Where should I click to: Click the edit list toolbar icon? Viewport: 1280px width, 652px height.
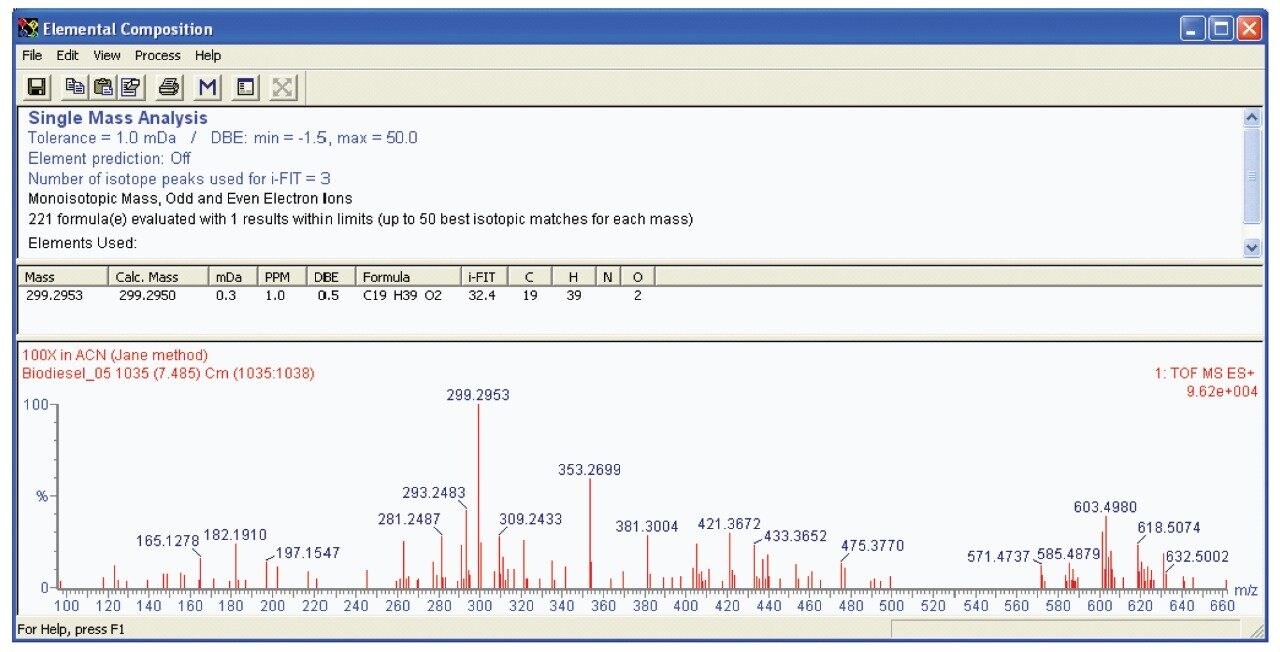click(129, 87)
